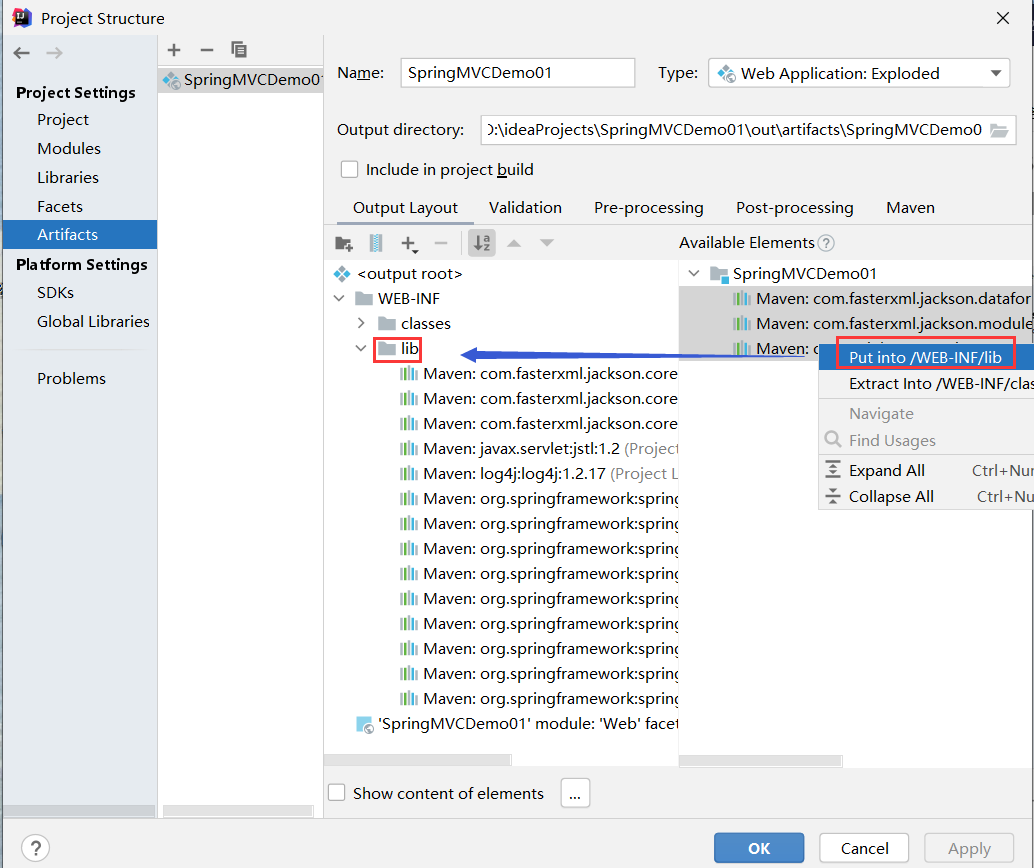Choose Collapse All in context menu
The height and width of the screenshot is (868, 1034).
pyautogui.click(x=925, y=497)
